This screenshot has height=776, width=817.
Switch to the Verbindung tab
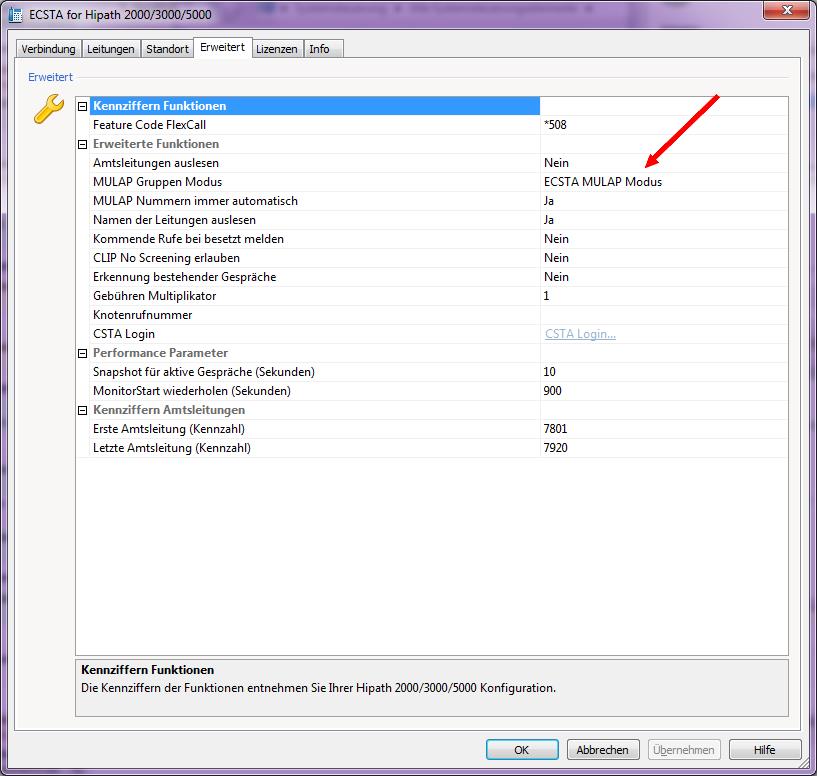click(x=49, y=49)
